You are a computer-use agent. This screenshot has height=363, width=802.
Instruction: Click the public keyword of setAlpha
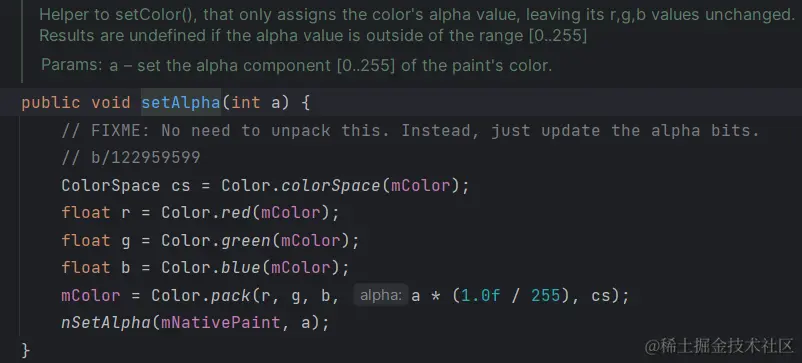pyautogui.click(x=51, y=103)
